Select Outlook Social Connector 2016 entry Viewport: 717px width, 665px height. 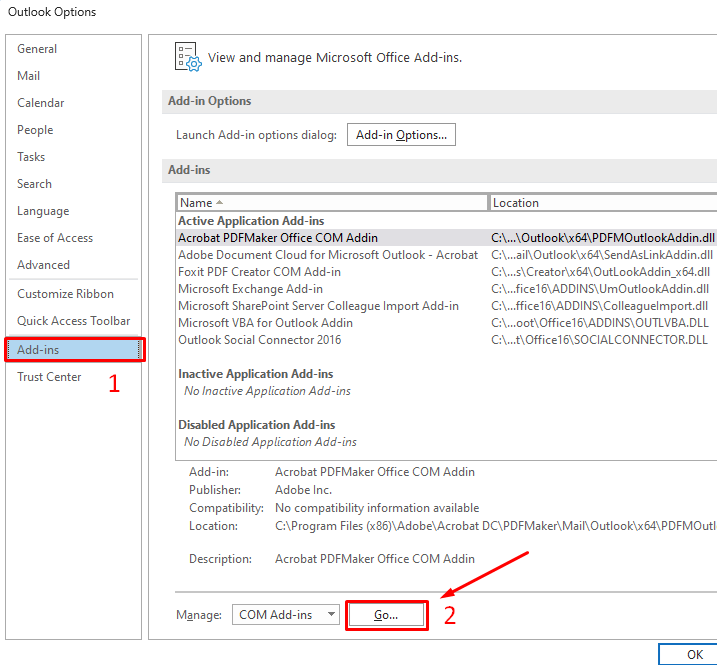tap(259, 340)
